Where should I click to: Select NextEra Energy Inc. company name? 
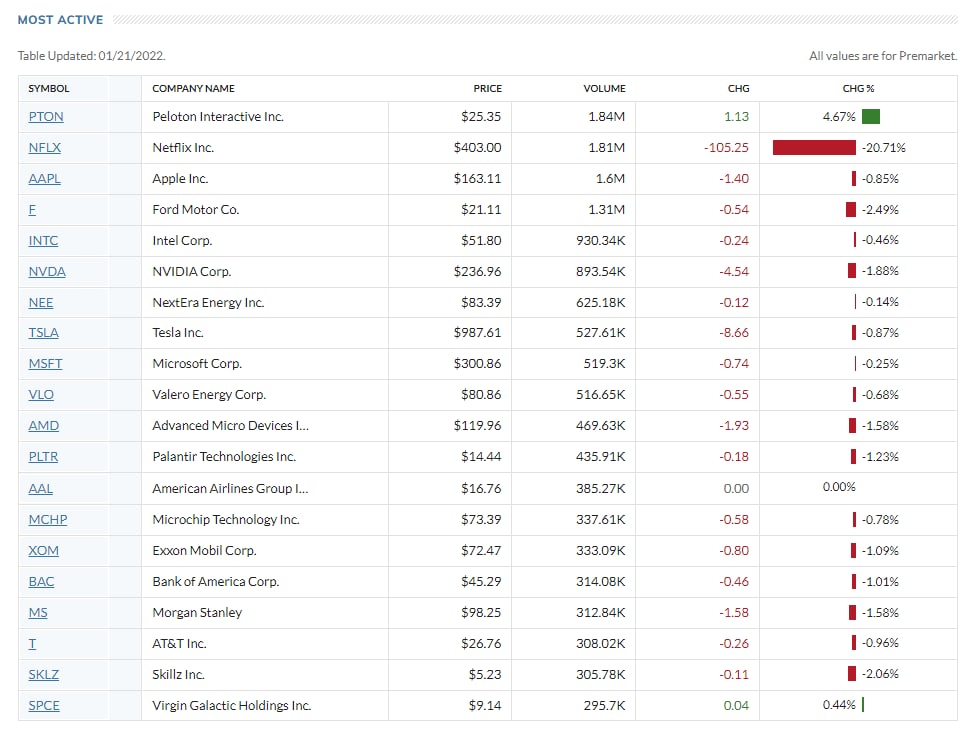208,303
